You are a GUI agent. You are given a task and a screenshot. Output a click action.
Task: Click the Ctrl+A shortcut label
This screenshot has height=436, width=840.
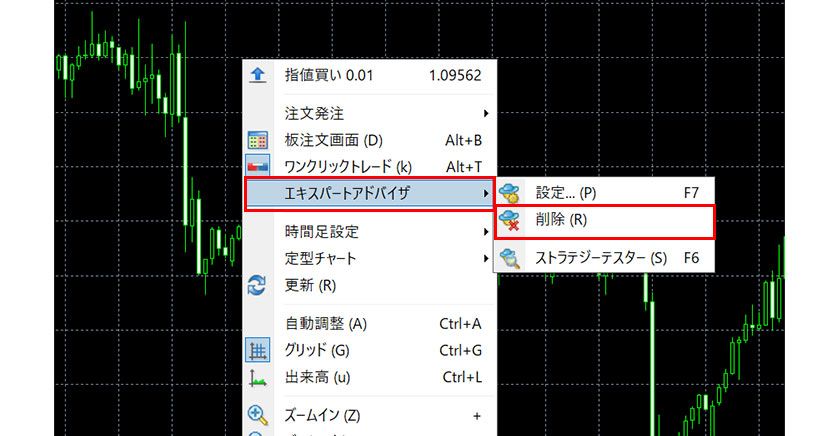(461, 324)
